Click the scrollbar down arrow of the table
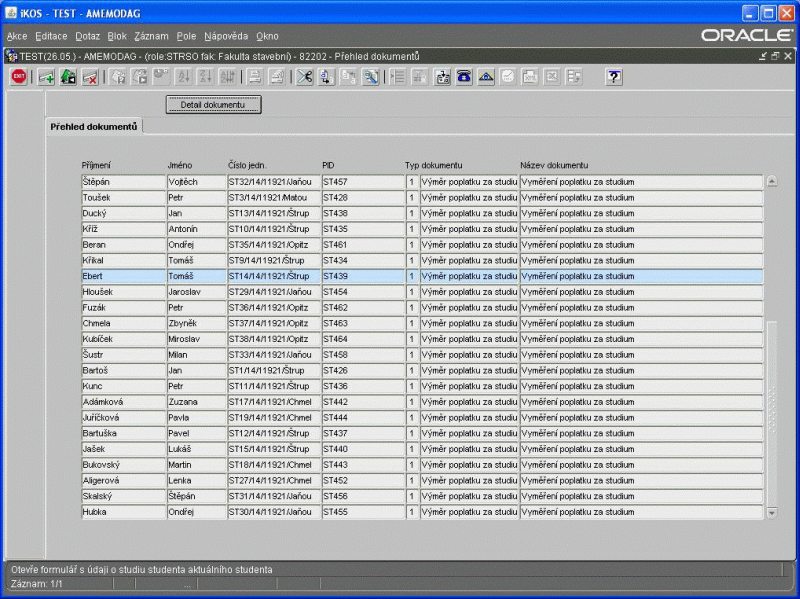Viewport: 800px width, 599px height. coord(771,513)
